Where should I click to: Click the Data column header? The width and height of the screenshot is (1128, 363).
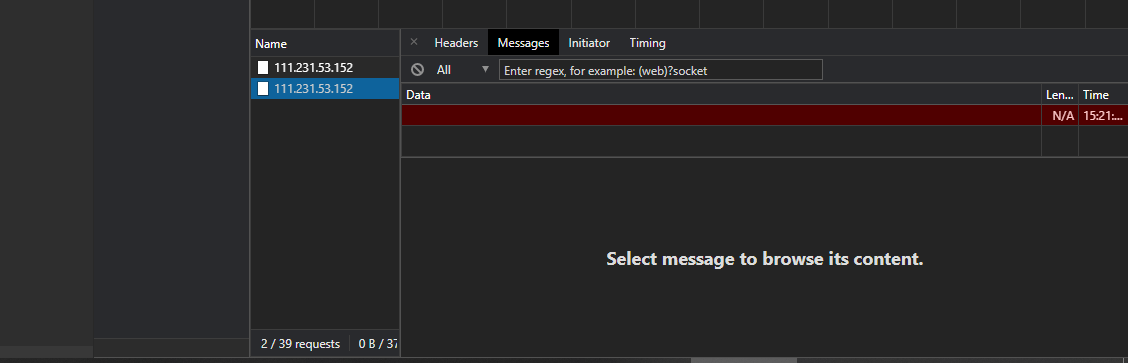(721, 94)
